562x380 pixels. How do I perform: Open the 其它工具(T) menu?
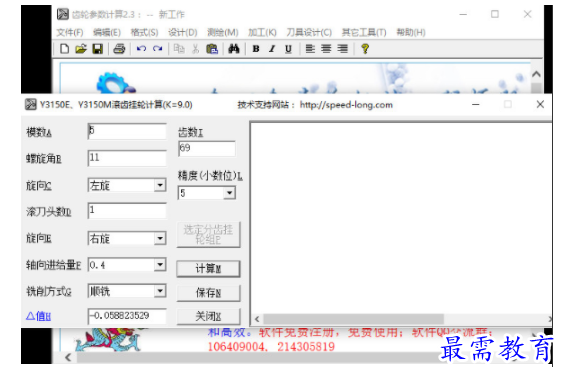[364, 32]
